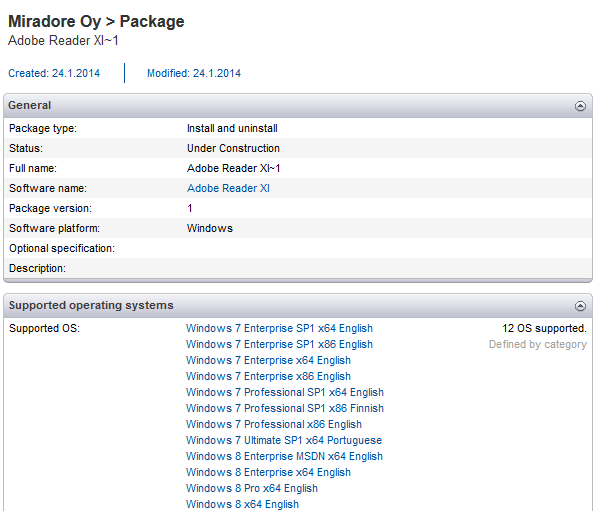
Task: Open Windows 7 Enterprise SP1 x64 English
Action: (x=279, y=328)
